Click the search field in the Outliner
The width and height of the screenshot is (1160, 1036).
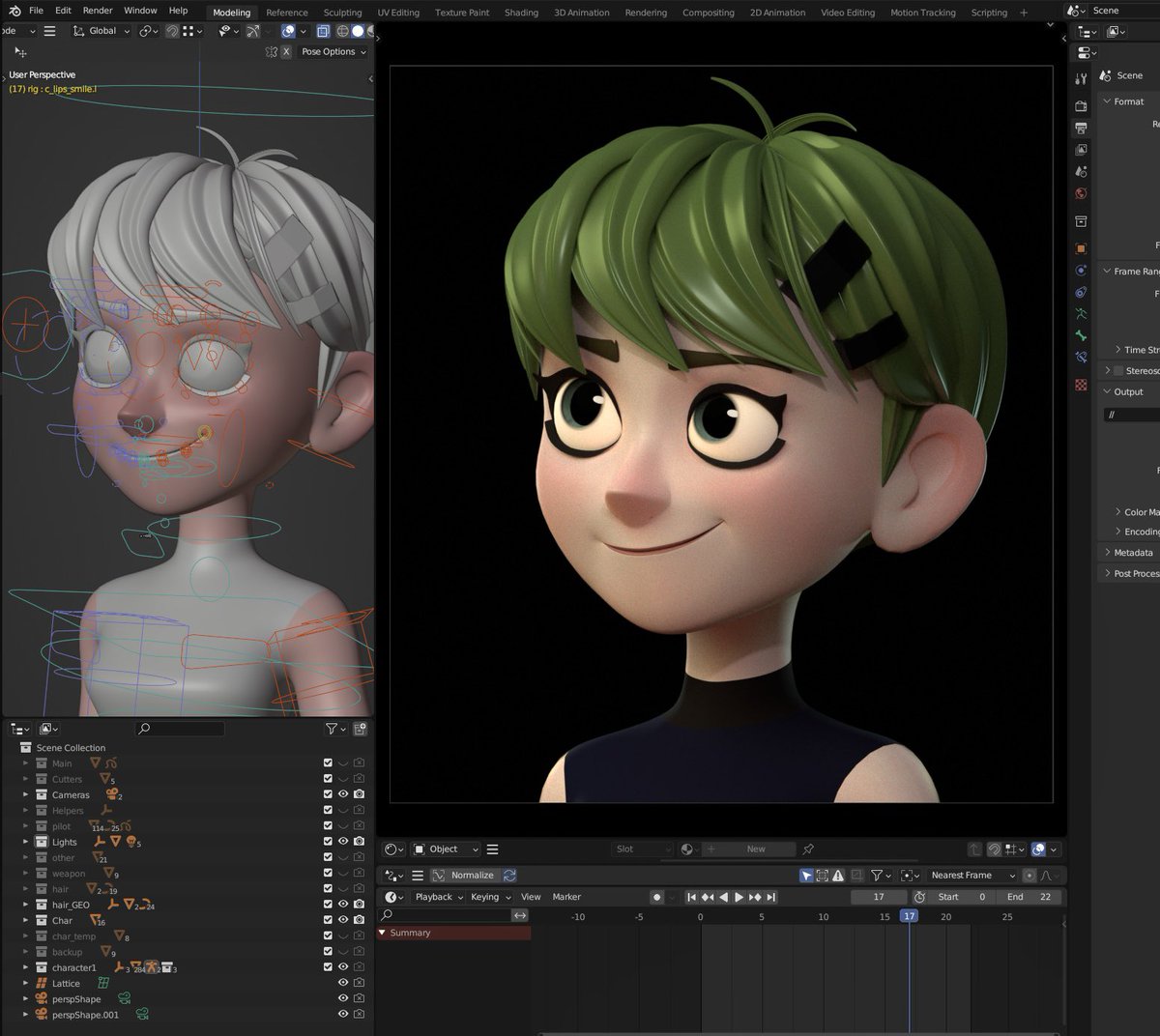[179, 729]
